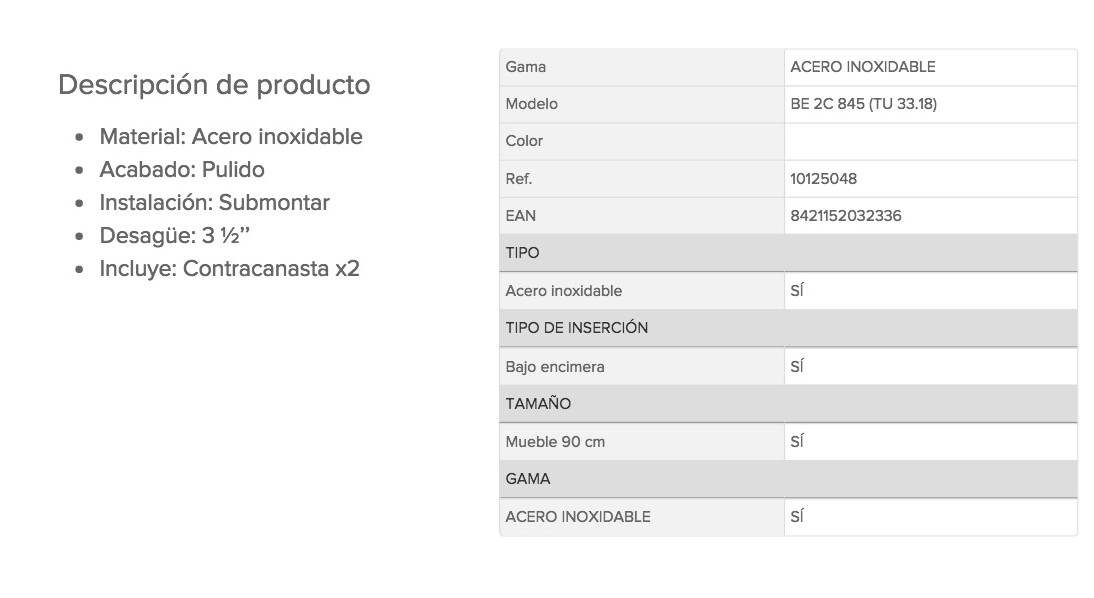Click the Descripción de producto heading
The height and width of the screenshot is (598, 1094).
214,85
